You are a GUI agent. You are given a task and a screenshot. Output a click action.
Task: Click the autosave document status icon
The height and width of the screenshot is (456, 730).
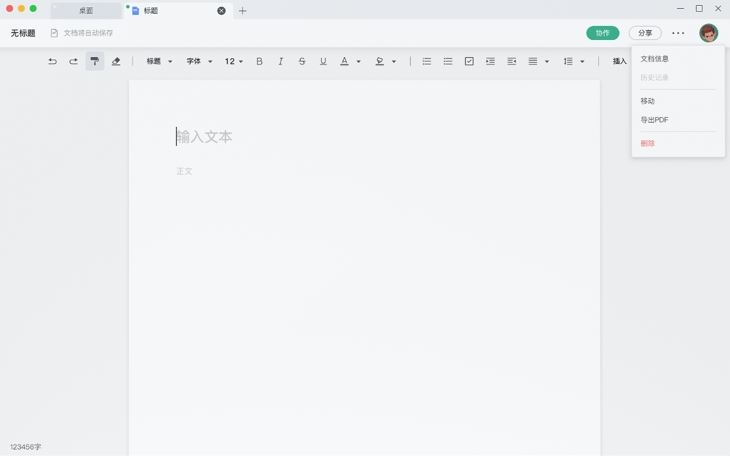pyautogui.click(x=54, y=33)
